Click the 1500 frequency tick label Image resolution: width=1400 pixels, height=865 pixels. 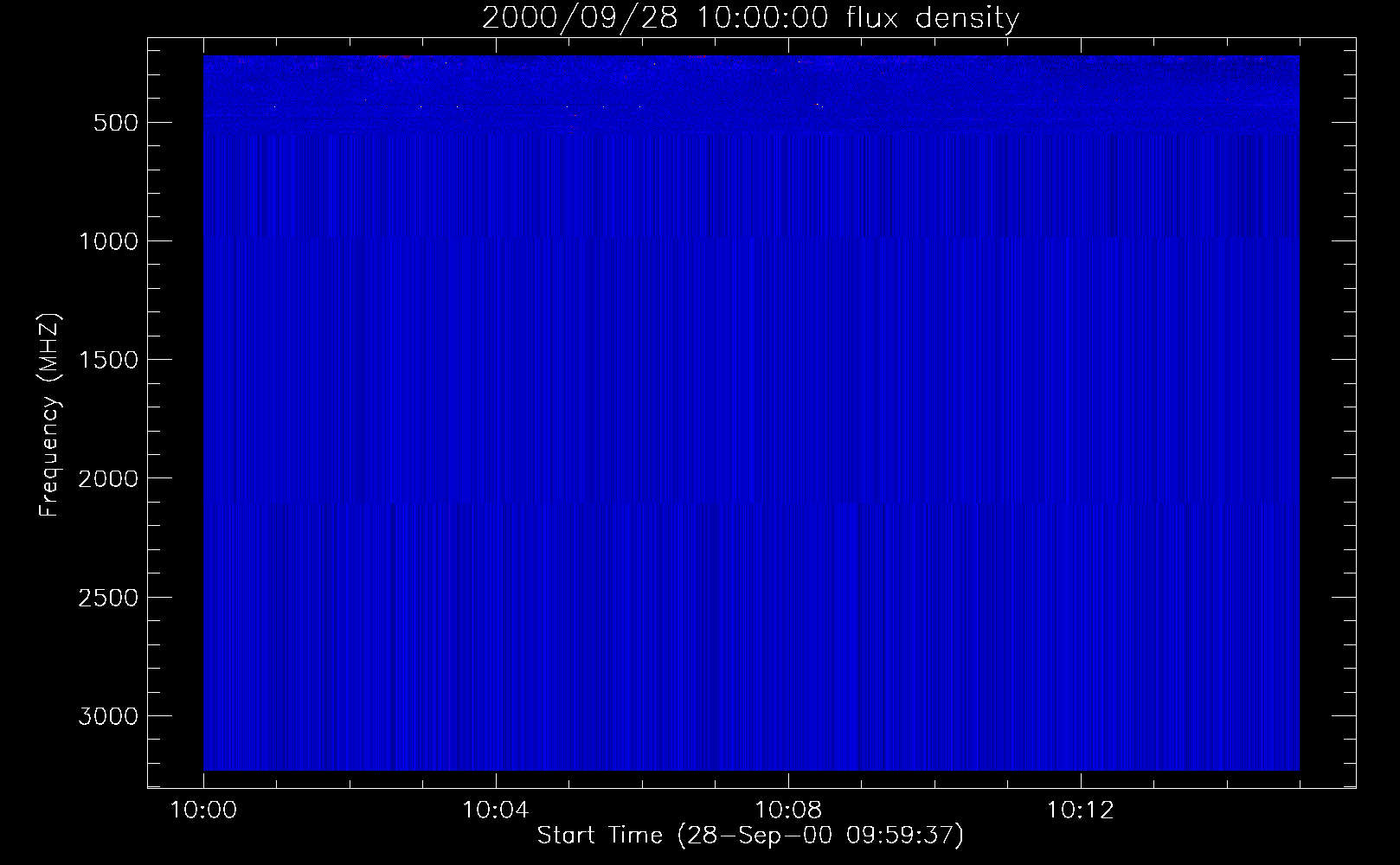click(108, 360)
